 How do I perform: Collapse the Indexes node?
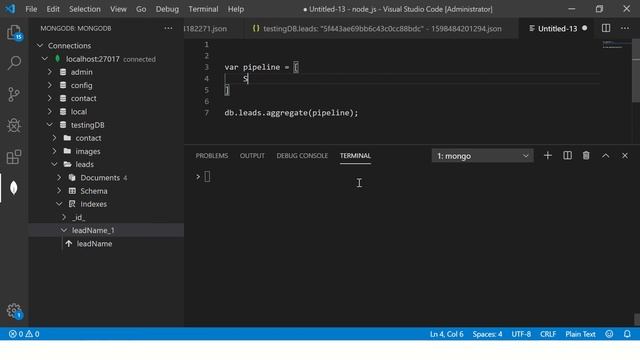click(60, 204)
